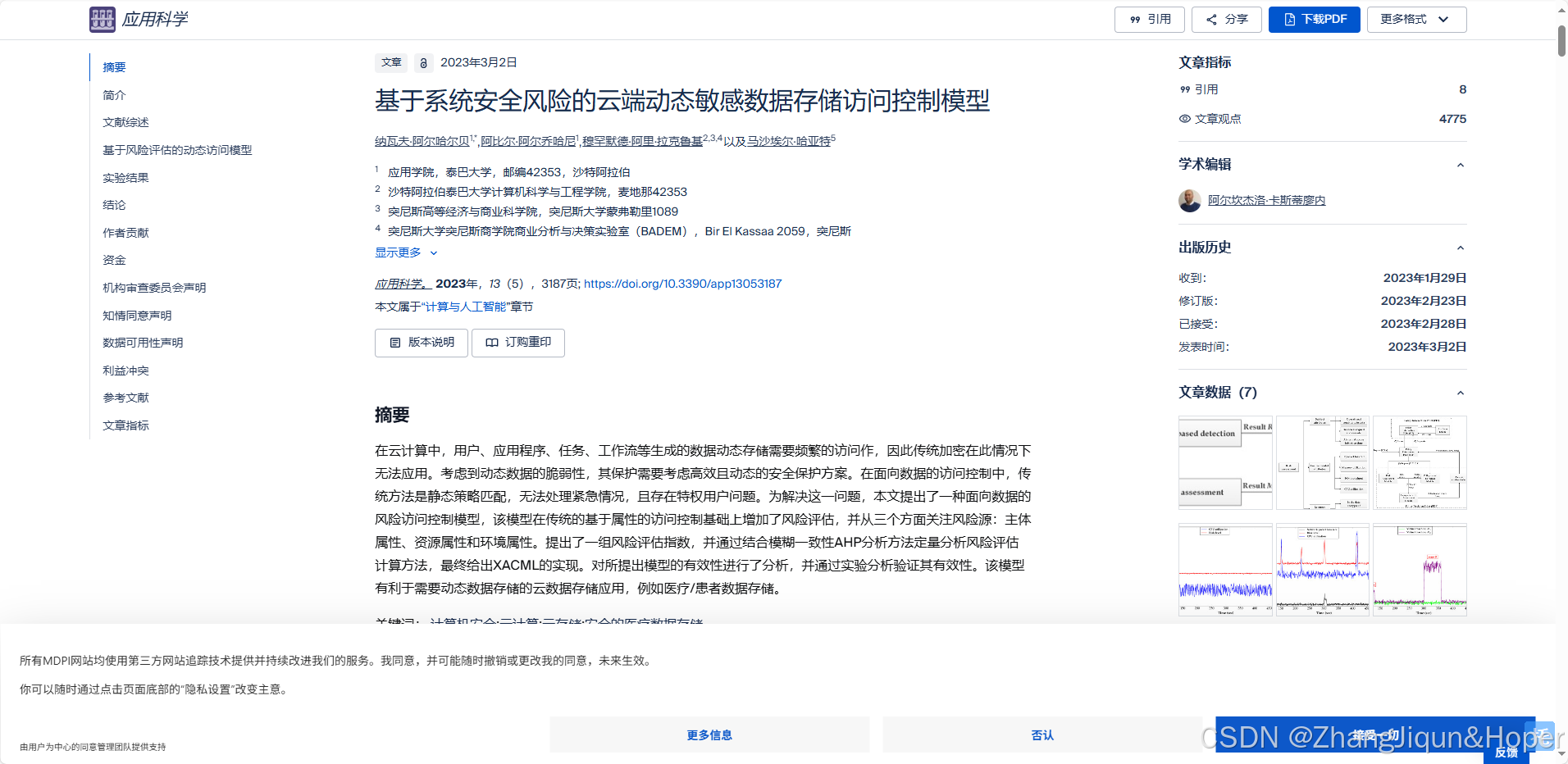Collapse the 文章数据 (7) section

[1460, 393]
